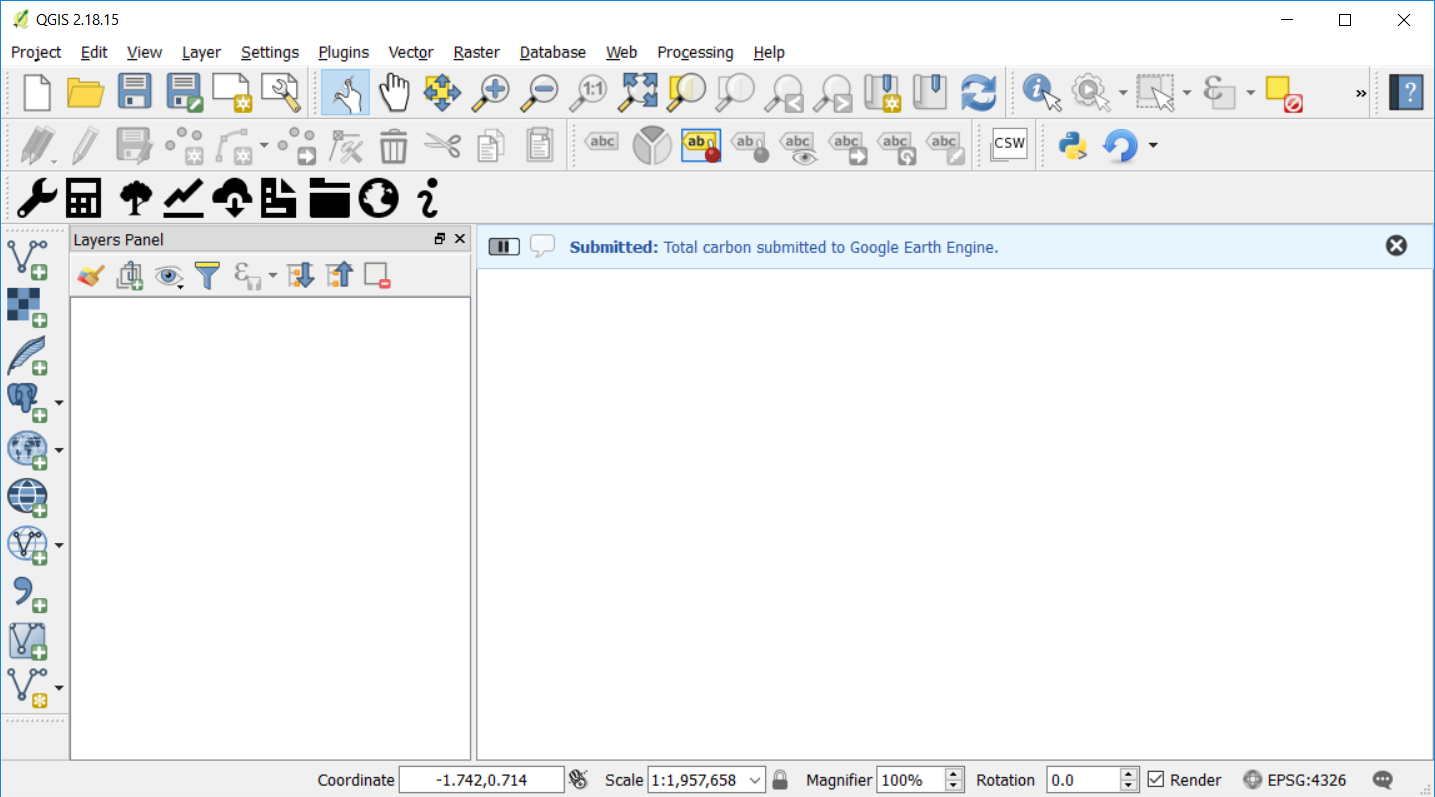Screen dimensions: 1435x797
Task: Click the Add Vector Layer icon
Action: [27, 258]
